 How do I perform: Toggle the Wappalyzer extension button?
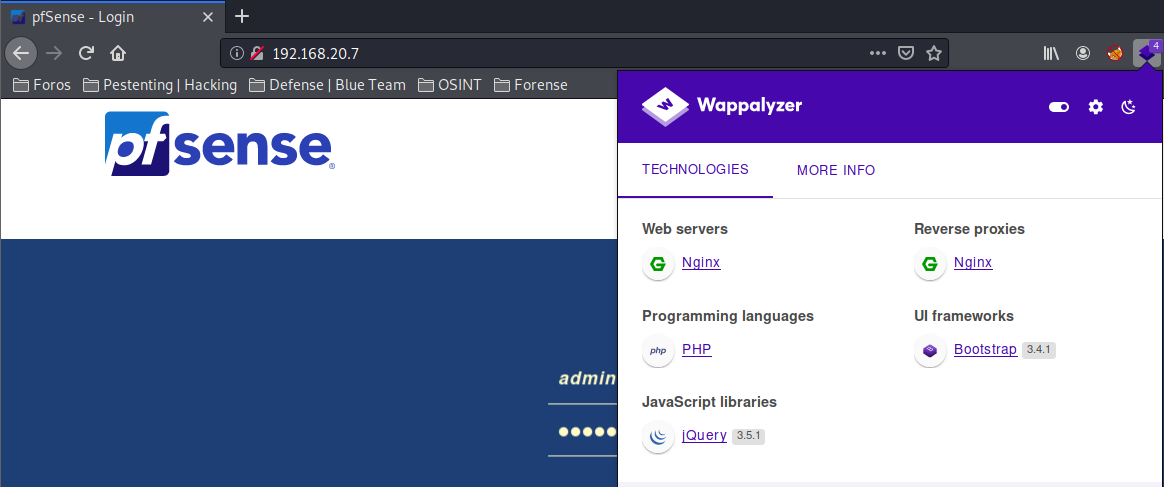[x=1148, y=53]
